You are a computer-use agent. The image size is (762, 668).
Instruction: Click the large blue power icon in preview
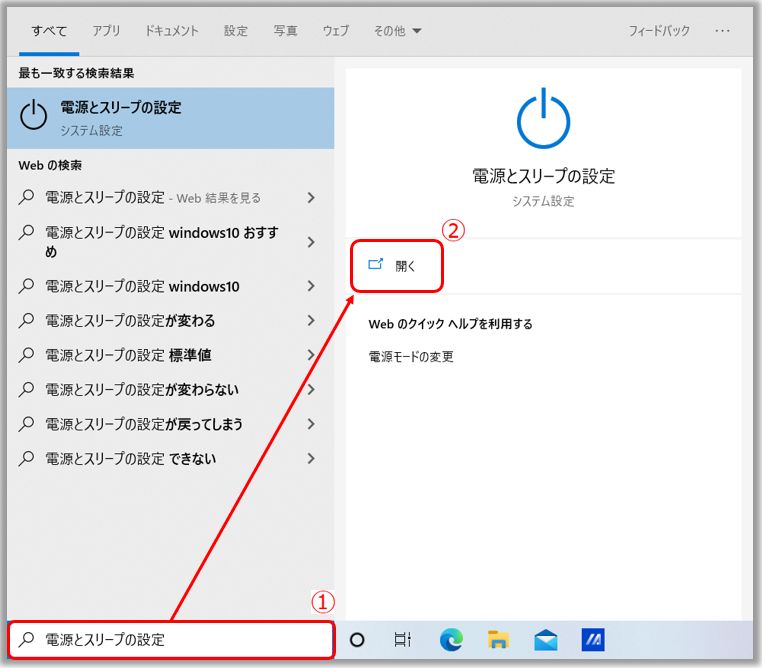tap(543, 118)
